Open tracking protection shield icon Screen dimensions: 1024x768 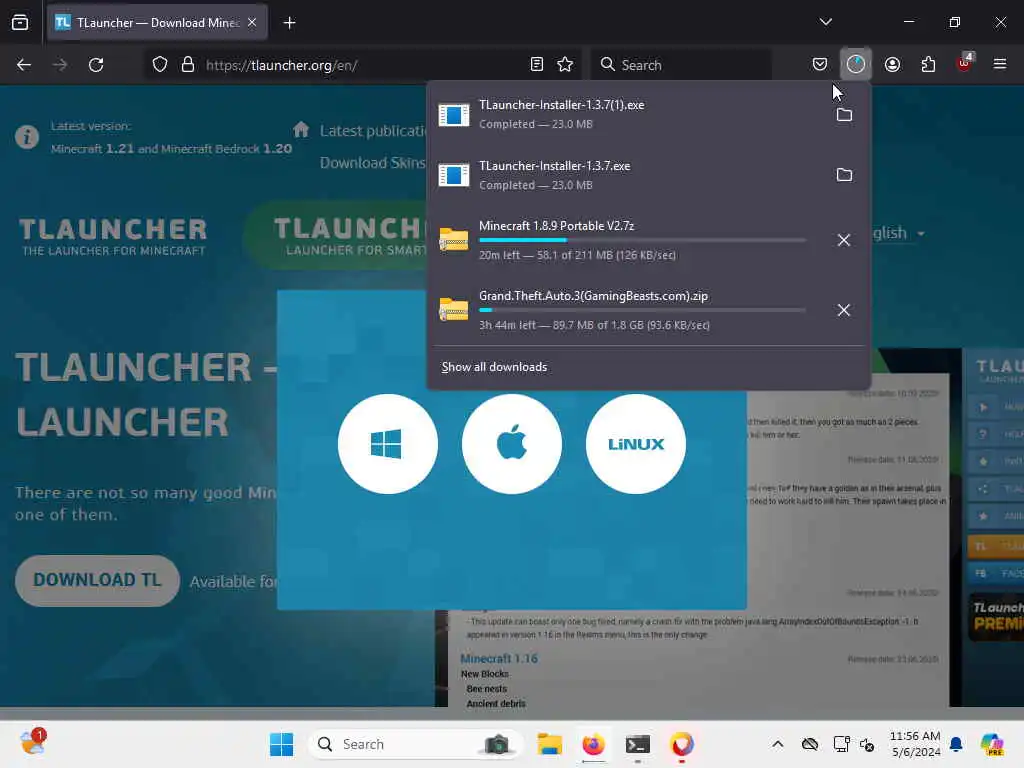[160, 64]
